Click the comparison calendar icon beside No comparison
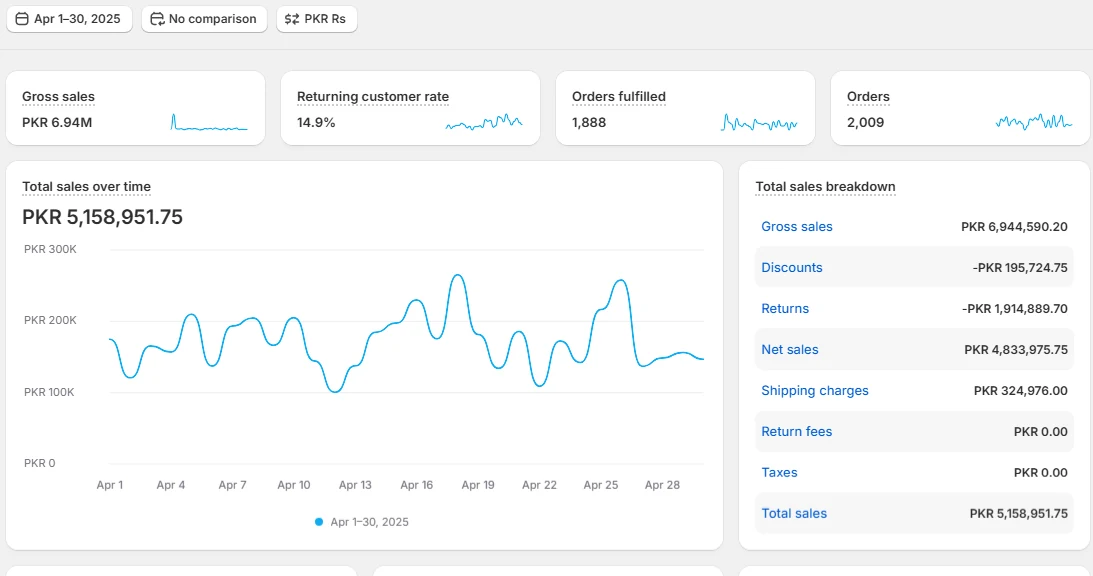 tap(158, 19)
